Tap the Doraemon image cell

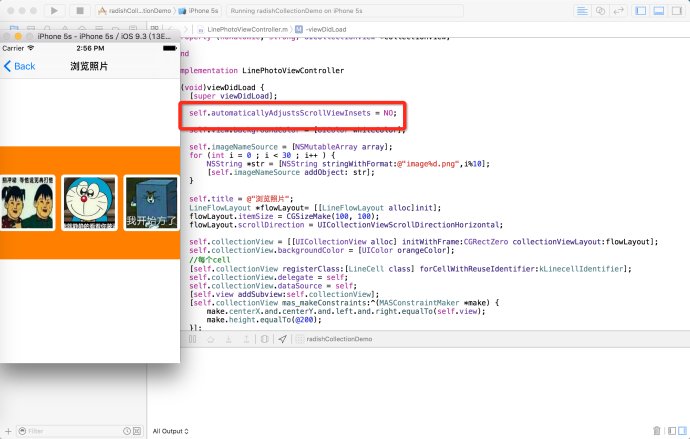point(90,203)
